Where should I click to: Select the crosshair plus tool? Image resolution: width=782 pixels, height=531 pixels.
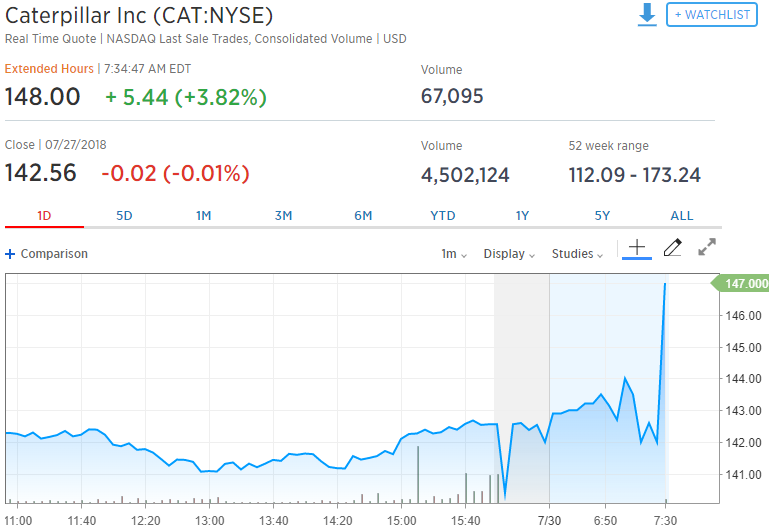coord(637,248)
